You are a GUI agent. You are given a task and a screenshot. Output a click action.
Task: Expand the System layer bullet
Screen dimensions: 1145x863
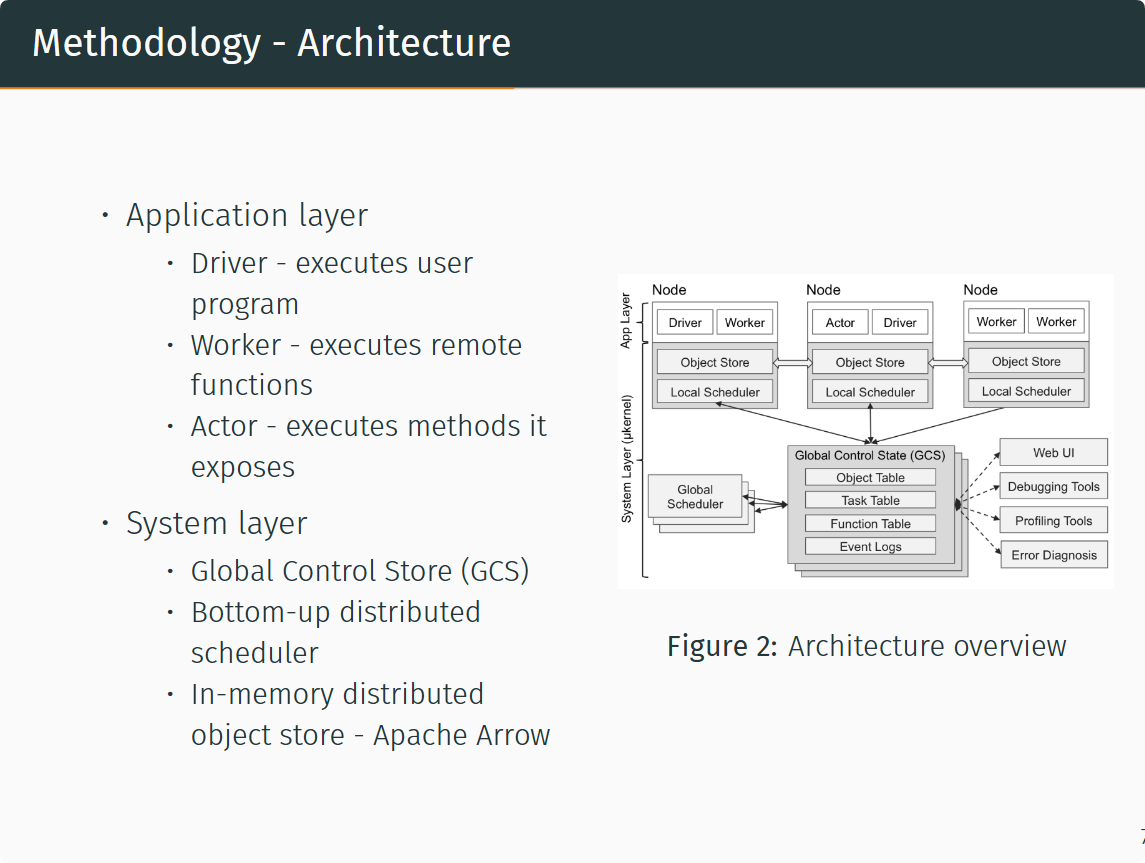click(216, 523)
